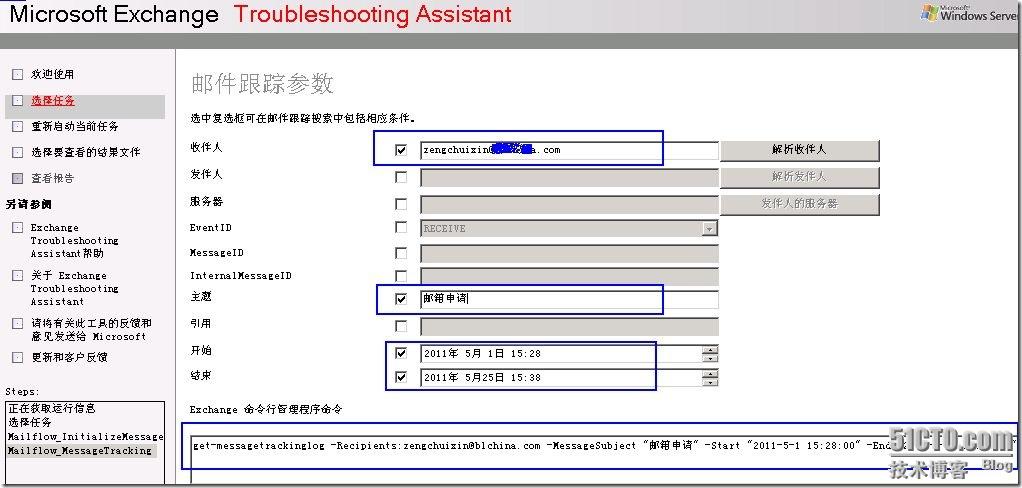The height and width of the screenshot is (488, 1022).
Task: Click the icon beside 更新和客户反馈
Action: (x=17, y=357)
